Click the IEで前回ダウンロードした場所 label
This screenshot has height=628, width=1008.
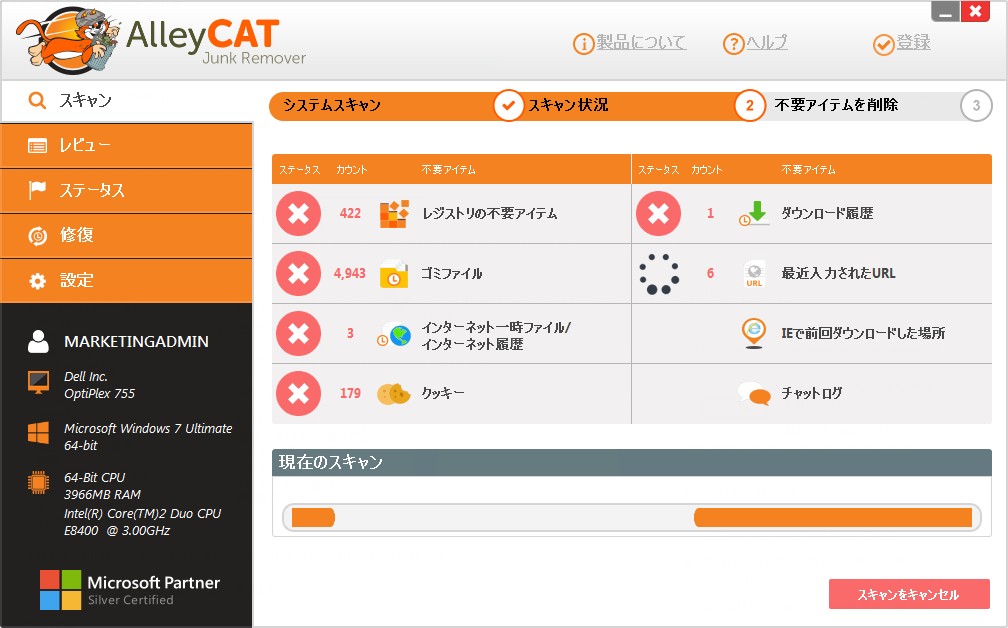pos(863,334)
